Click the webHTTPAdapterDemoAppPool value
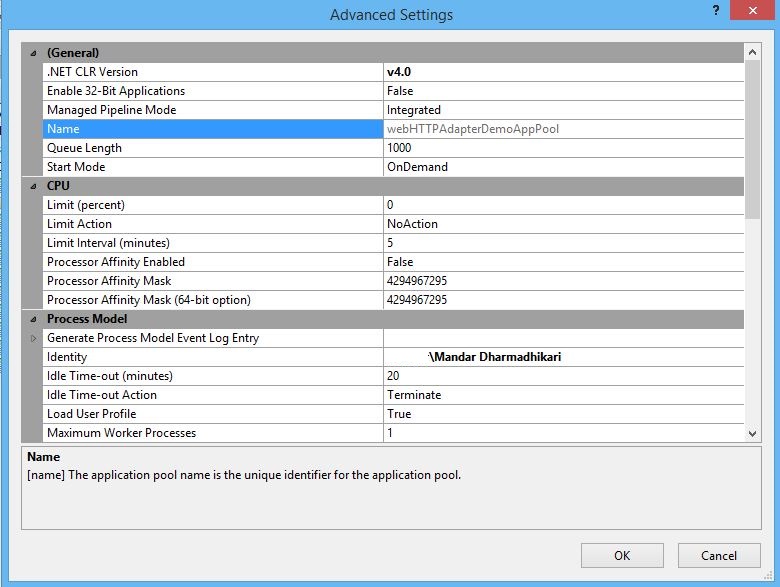 (564, 129)
